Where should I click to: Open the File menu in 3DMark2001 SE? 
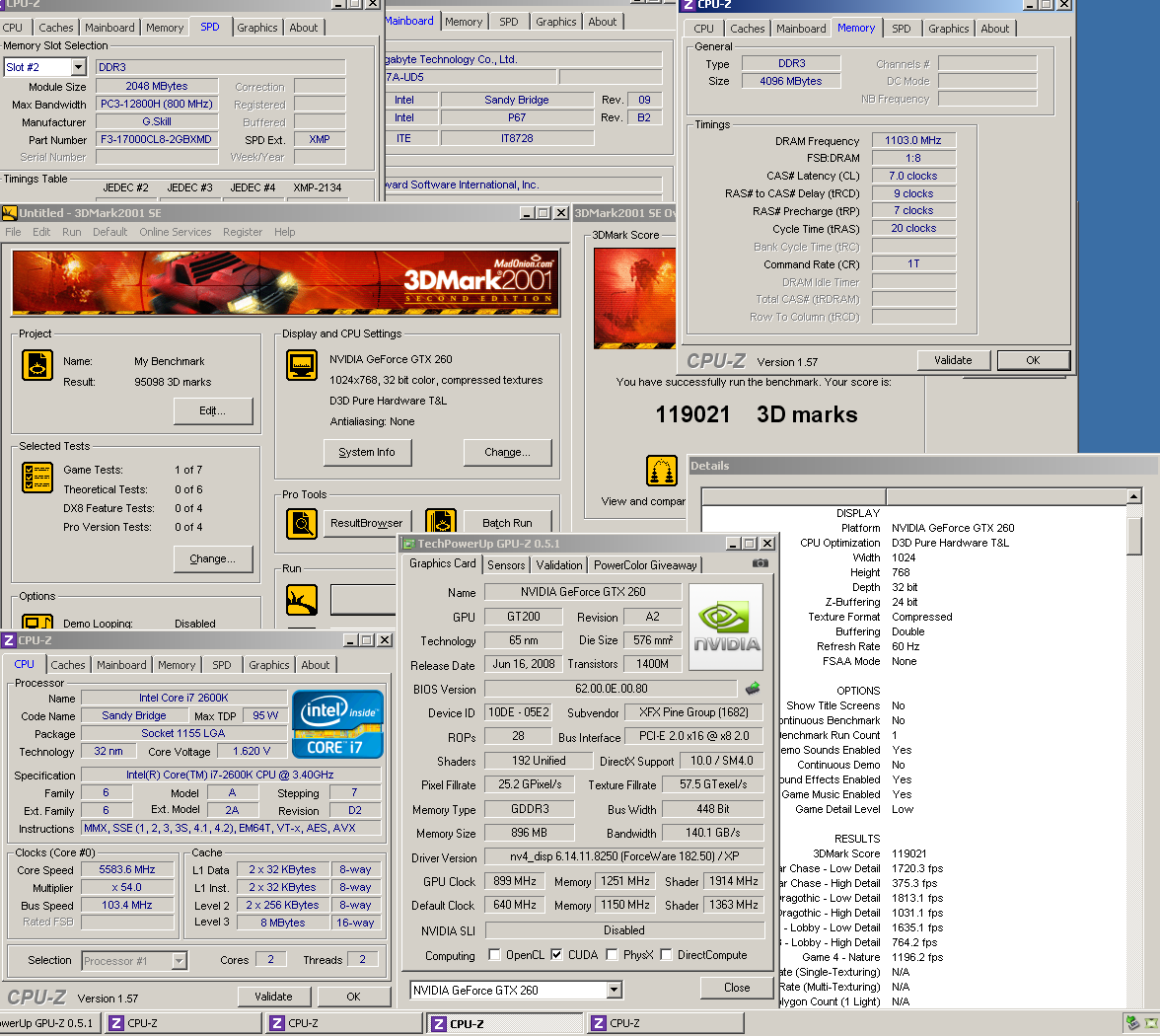[x=14, y=232]
